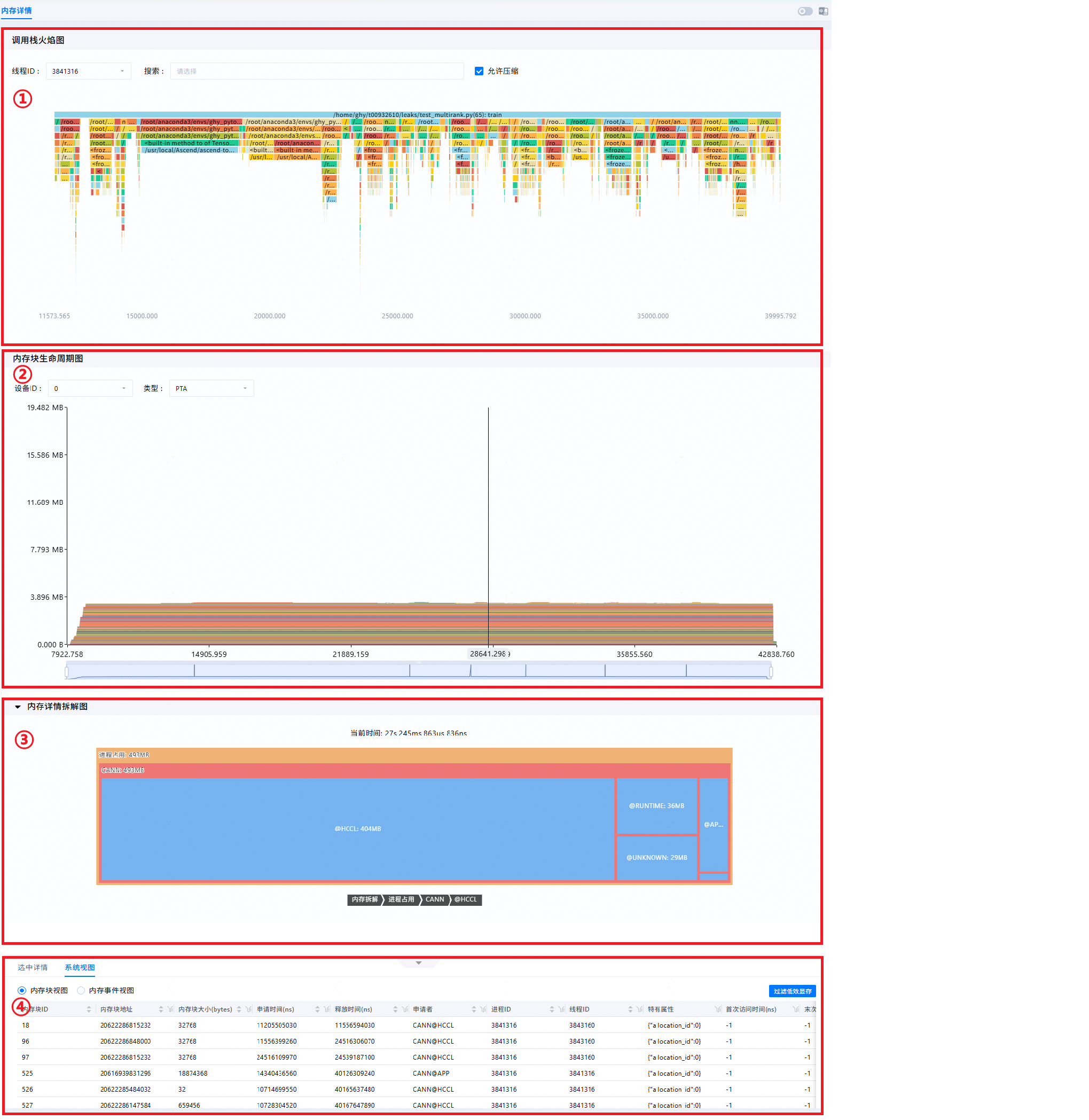The image size is (1089, 1120).
Task: Click the 过滤低效显存 button
Action: [x=792, y=991]
